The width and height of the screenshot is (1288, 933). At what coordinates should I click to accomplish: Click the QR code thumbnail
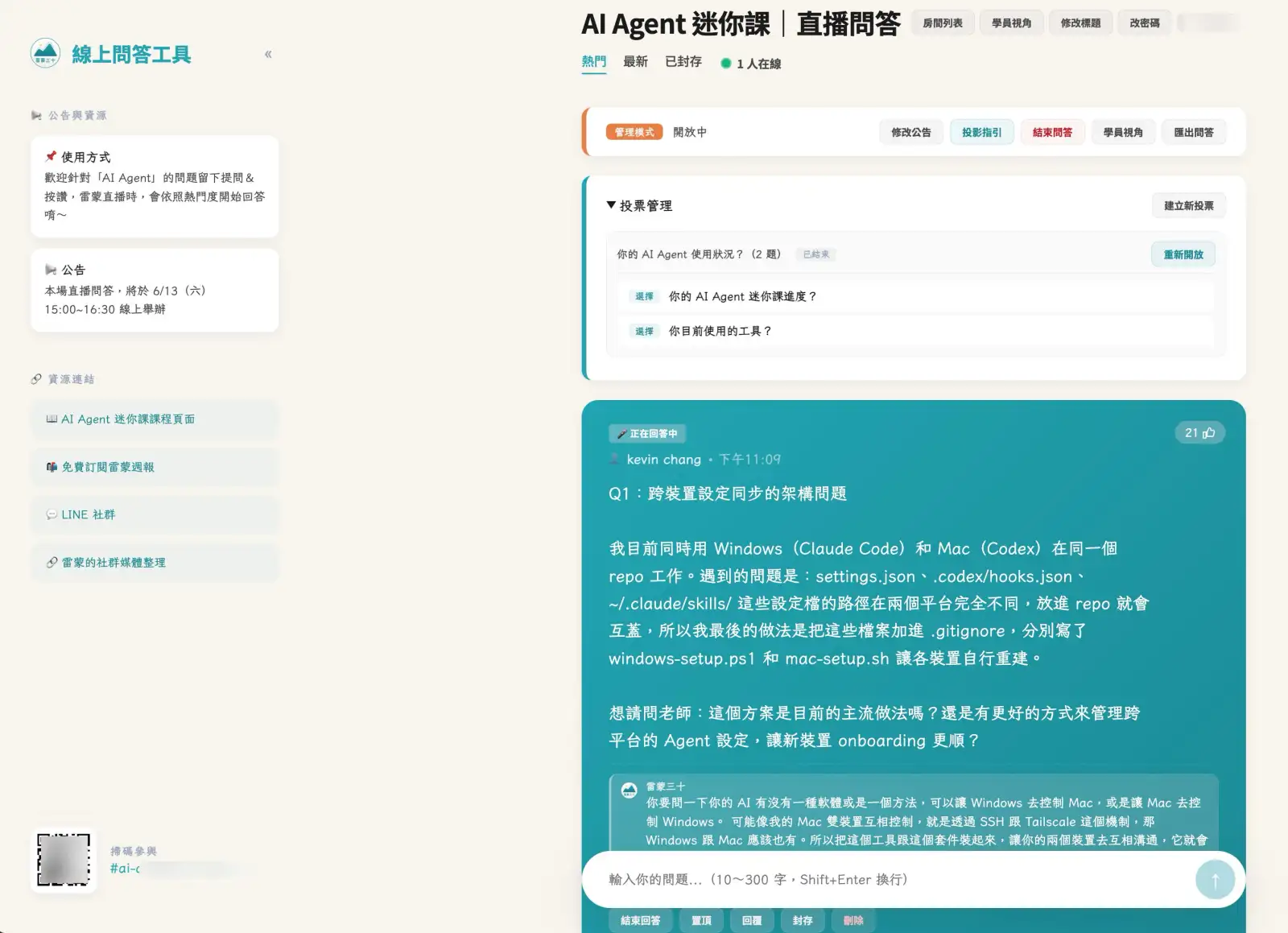coord(64,860)
